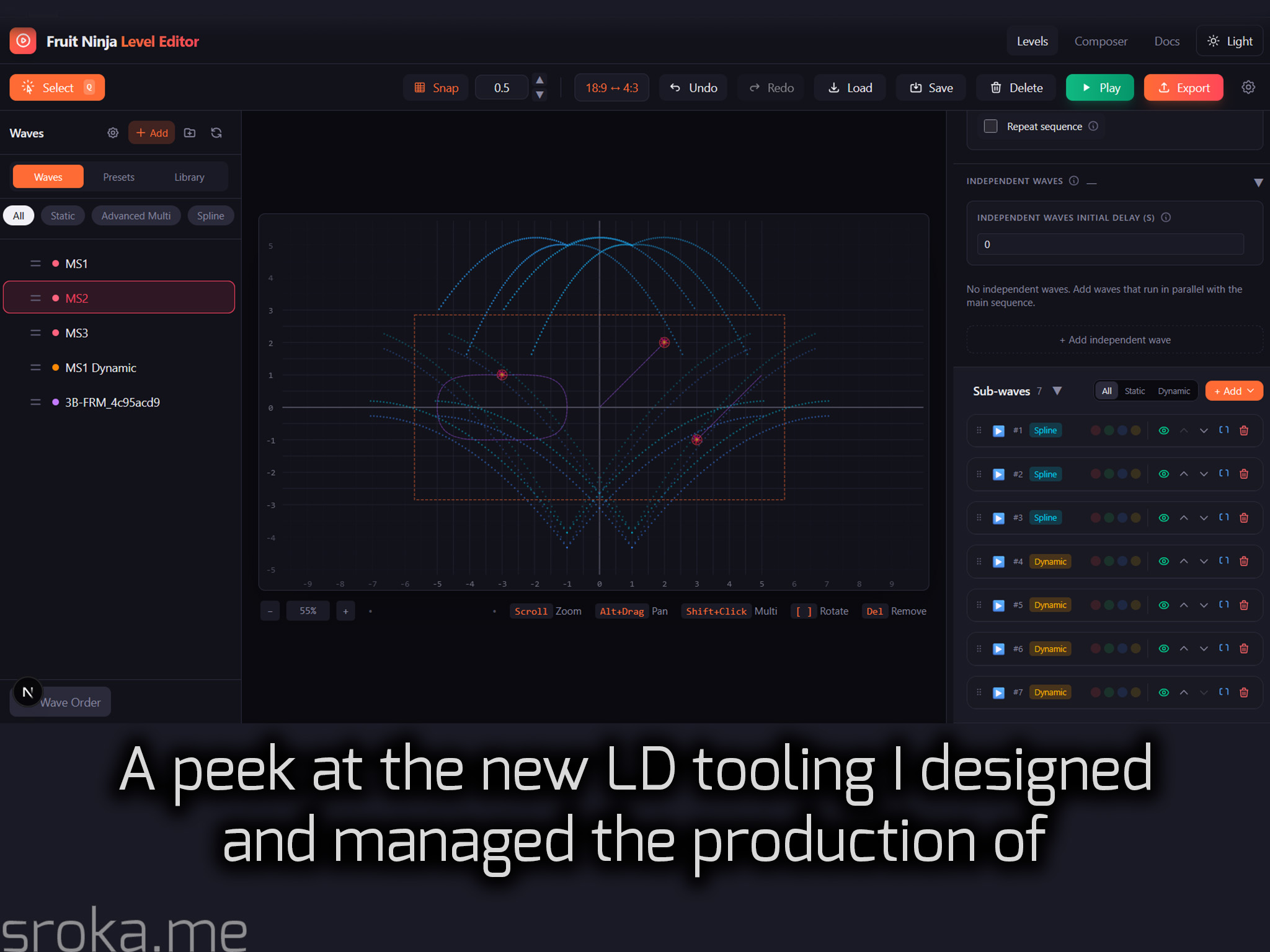Click the Export button
Image resolution: width=1270 pixels, height=952 pixels.
pyautogui.click(x=1184, y=87)
